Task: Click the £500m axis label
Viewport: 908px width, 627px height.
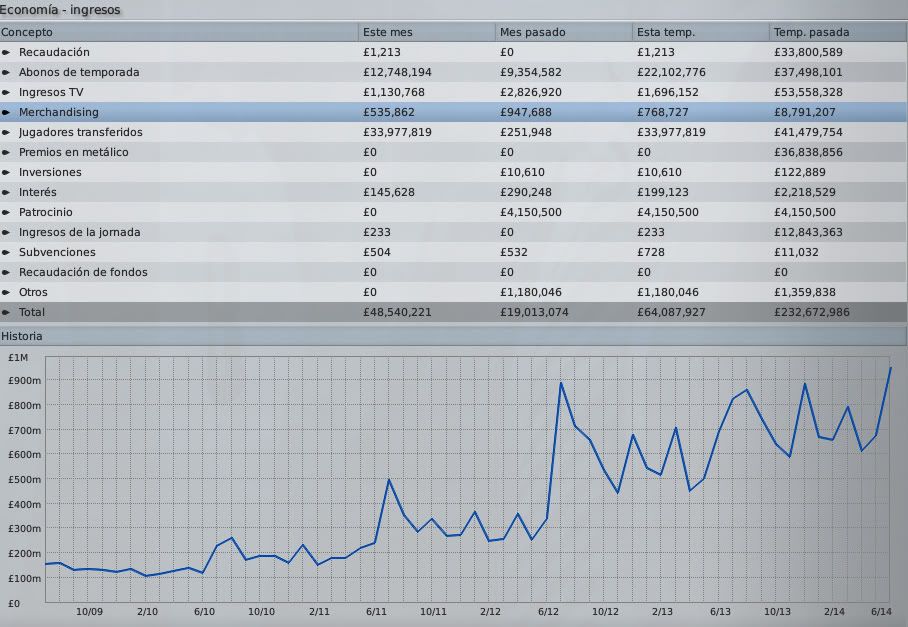Action: [x=24, y=479]
